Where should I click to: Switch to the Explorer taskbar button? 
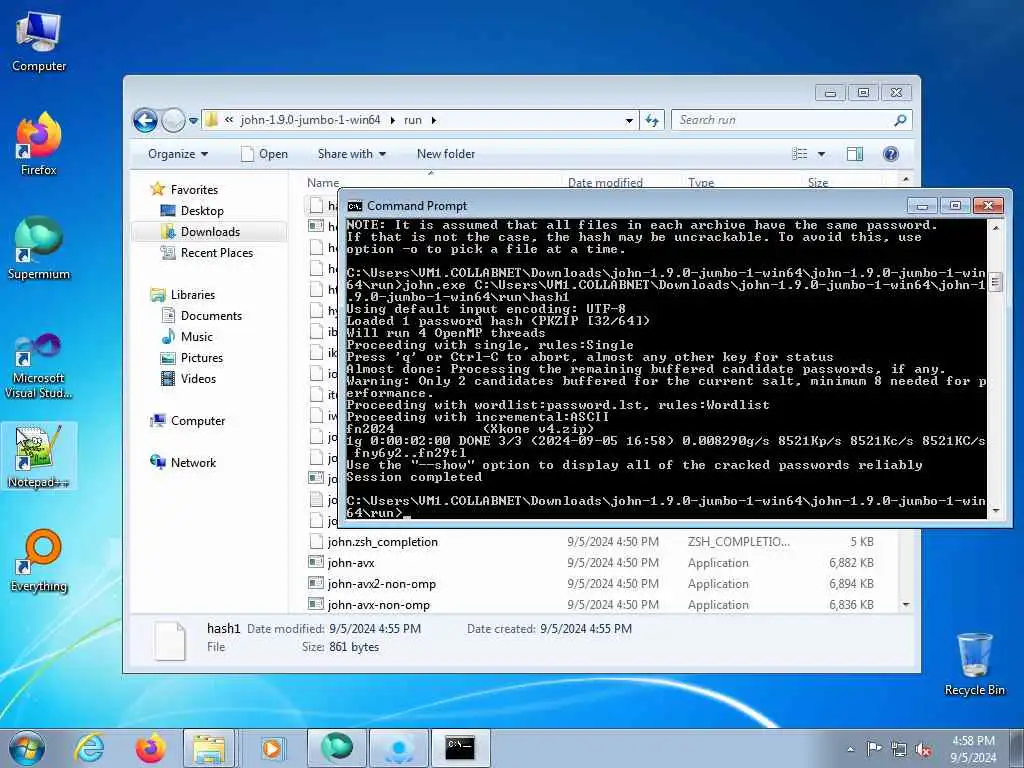[209, 748]
